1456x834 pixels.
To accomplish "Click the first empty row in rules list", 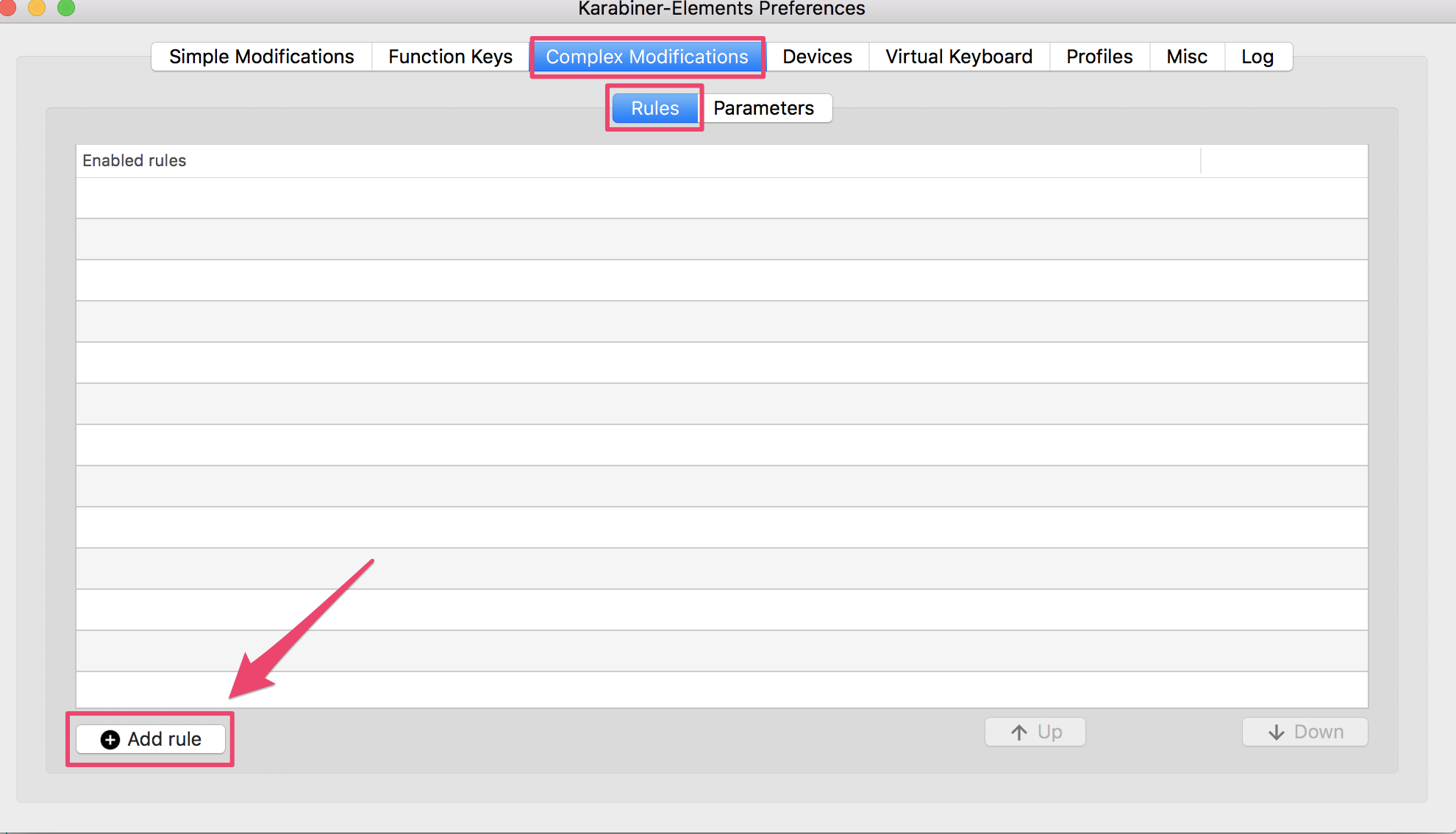I will tap(721, 198).
